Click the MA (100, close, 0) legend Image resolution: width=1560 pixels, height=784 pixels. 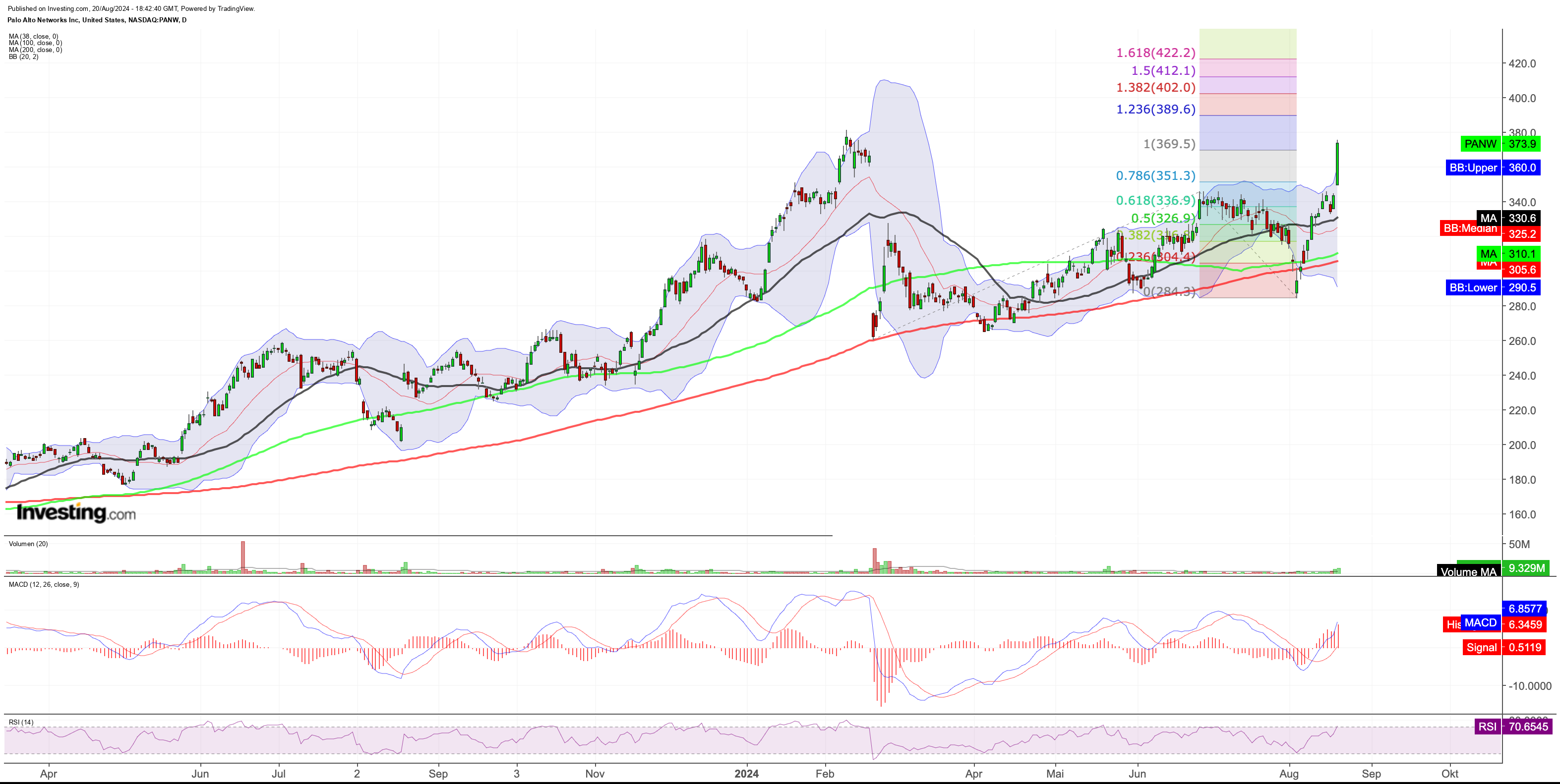35,43
